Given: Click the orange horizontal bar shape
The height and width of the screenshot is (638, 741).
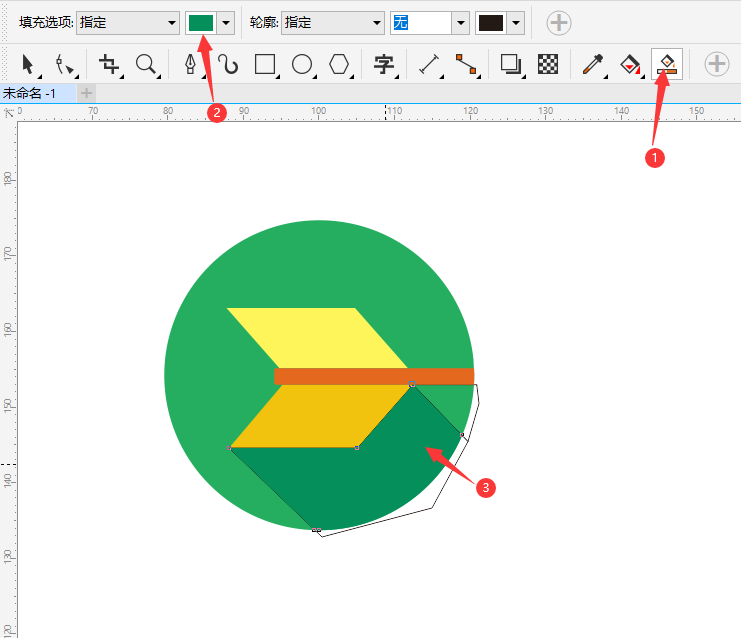Looking at the screenshot, I should (374, 377).
